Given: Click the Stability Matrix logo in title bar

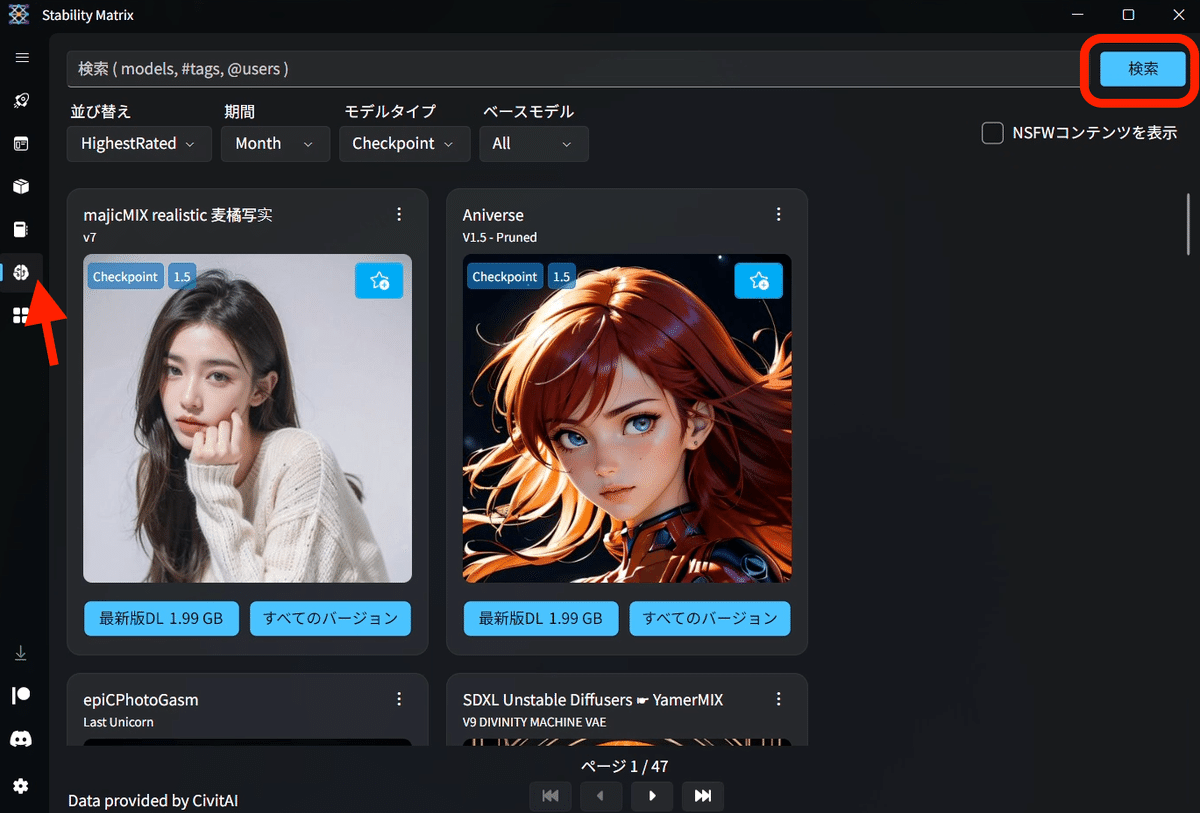Looking at the screenshot, I should pos(19,15).
